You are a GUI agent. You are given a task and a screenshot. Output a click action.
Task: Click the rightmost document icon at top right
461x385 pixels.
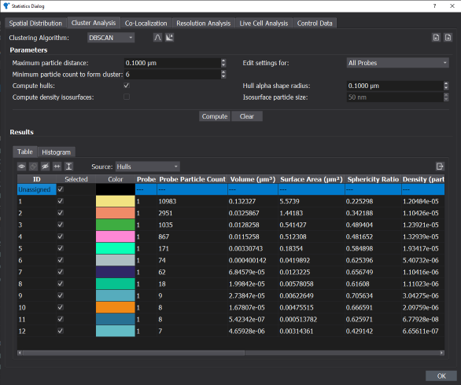click(448, 37)
